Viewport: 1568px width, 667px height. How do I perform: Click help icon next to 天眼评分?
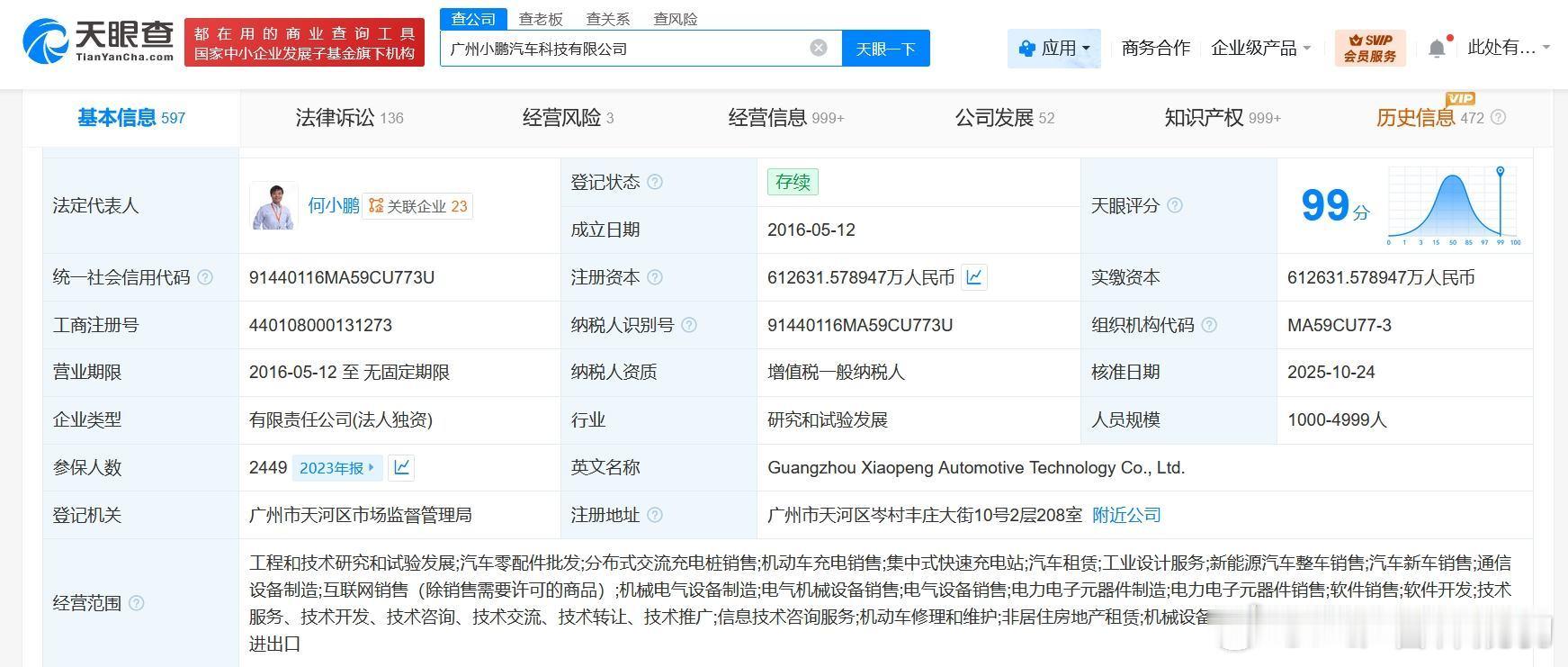1175,205
